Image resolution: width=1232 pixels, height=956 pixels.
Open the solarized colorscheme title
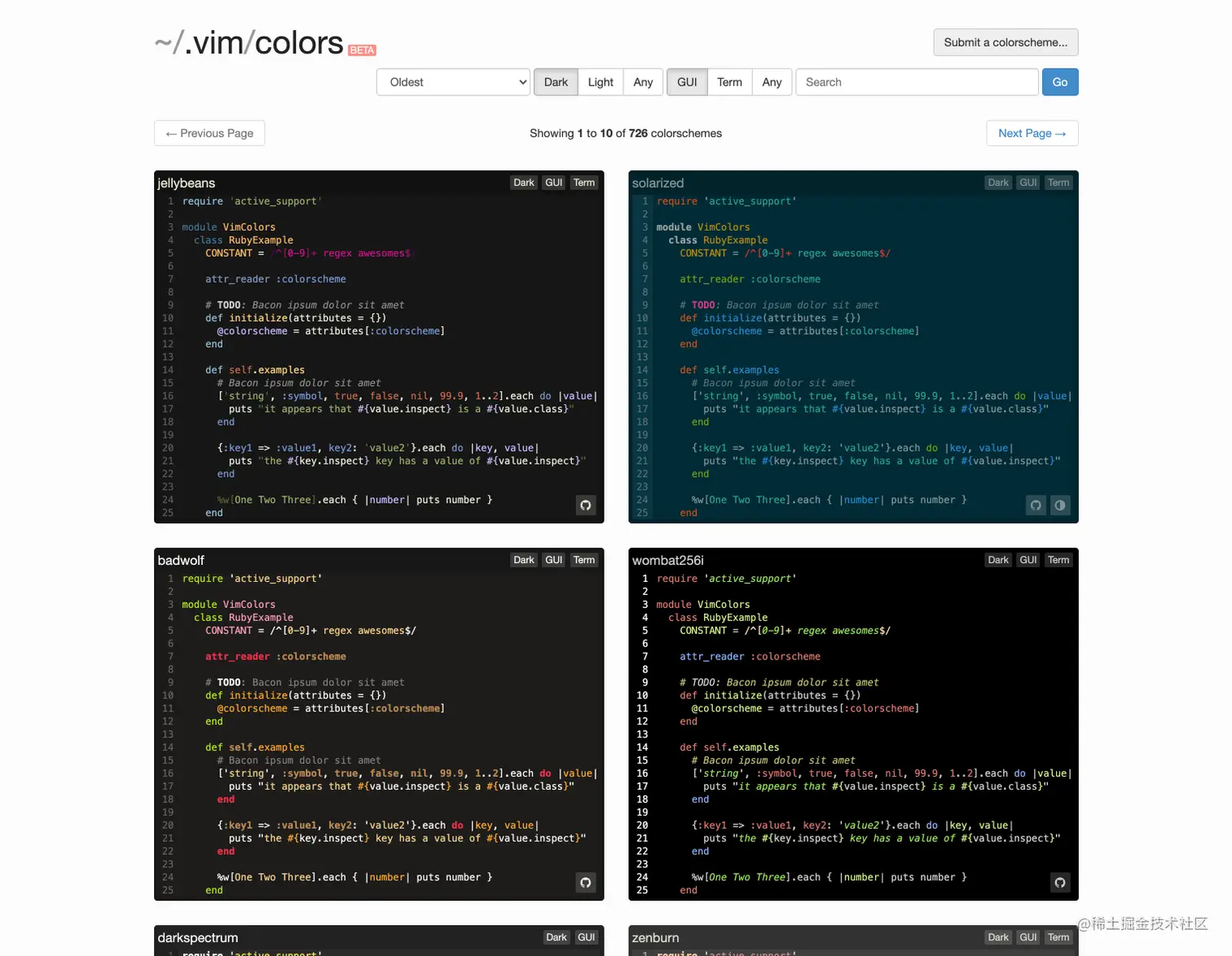click(658, 183)
